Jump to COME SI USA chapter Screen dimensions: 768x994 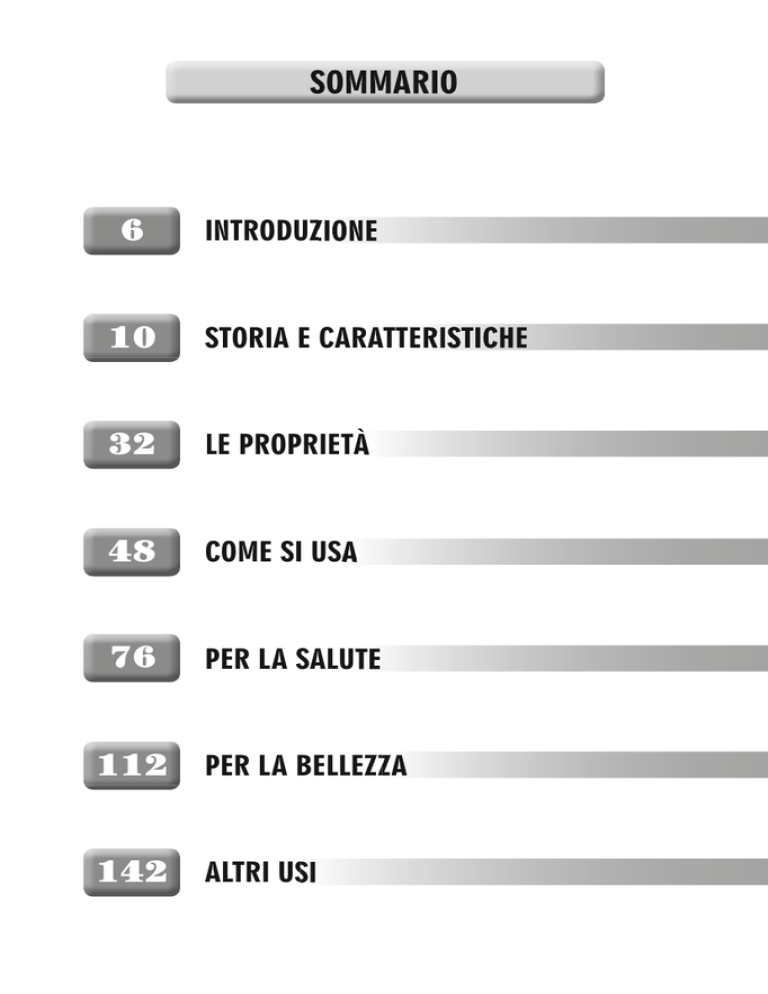point(281,552)
